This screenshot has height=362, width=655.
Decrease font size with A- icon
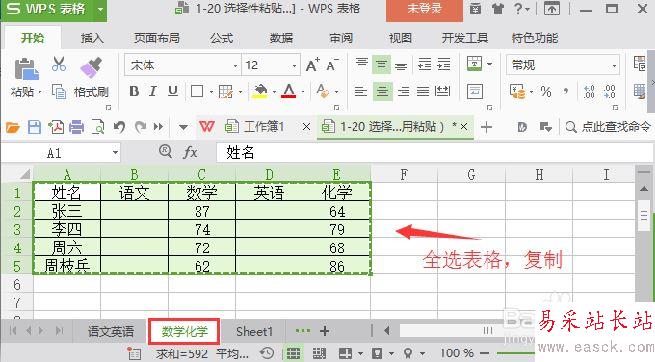click(333, 65)
